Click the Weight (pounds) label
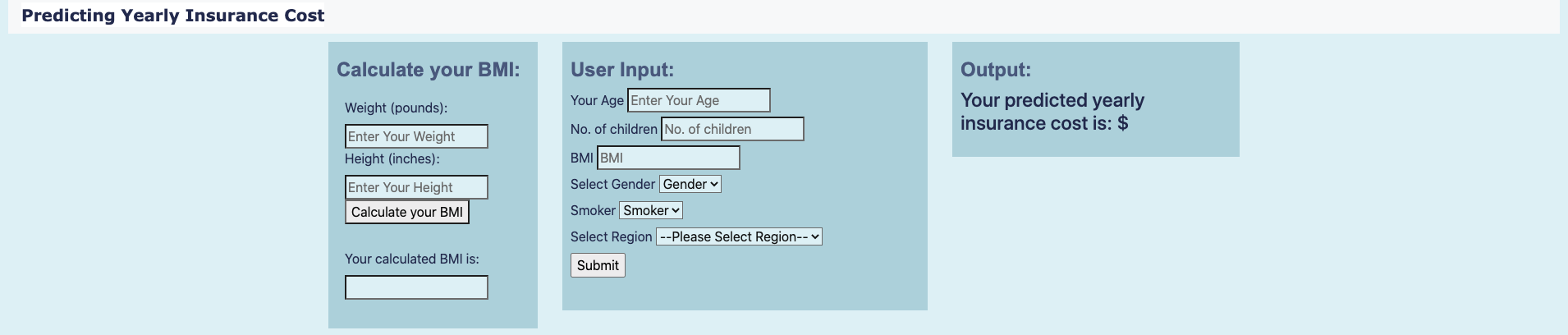Screen dimensions: 1568x335 click(396, 108)
